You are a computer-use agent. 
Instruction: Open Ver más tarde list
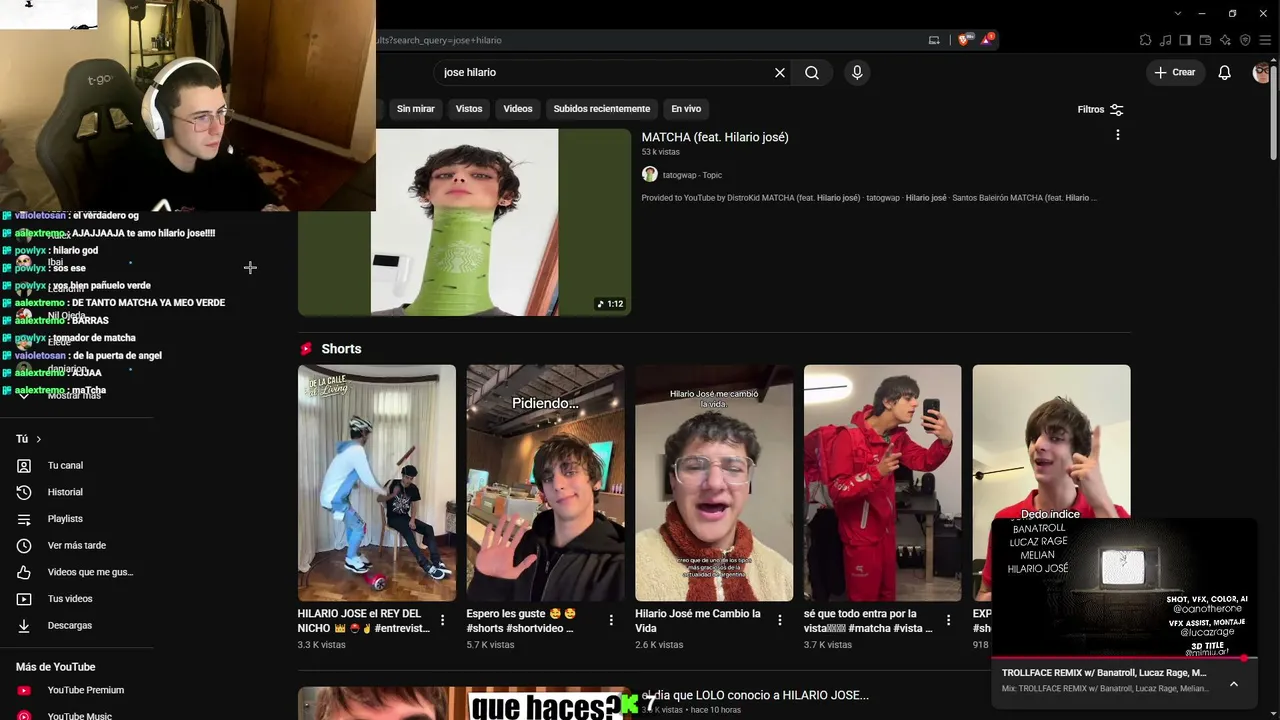tap(76, 546)
